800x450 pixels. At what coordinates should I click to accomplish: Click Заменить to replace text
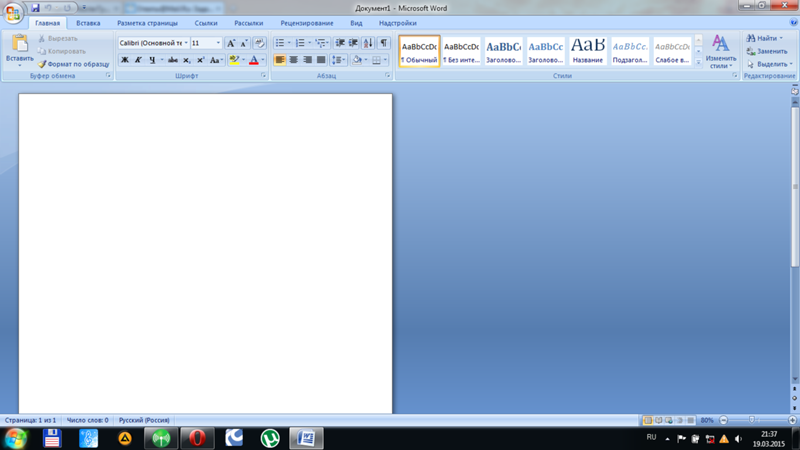[767, 52]
